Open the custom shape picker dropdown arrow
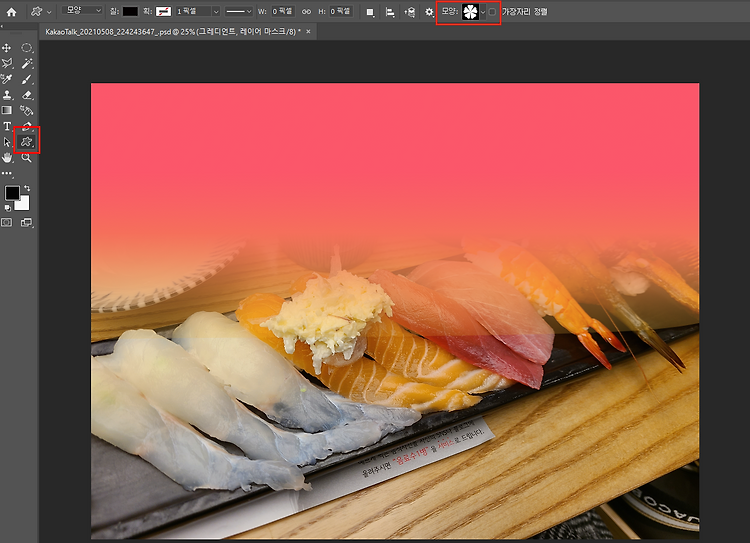 [483, 12]
